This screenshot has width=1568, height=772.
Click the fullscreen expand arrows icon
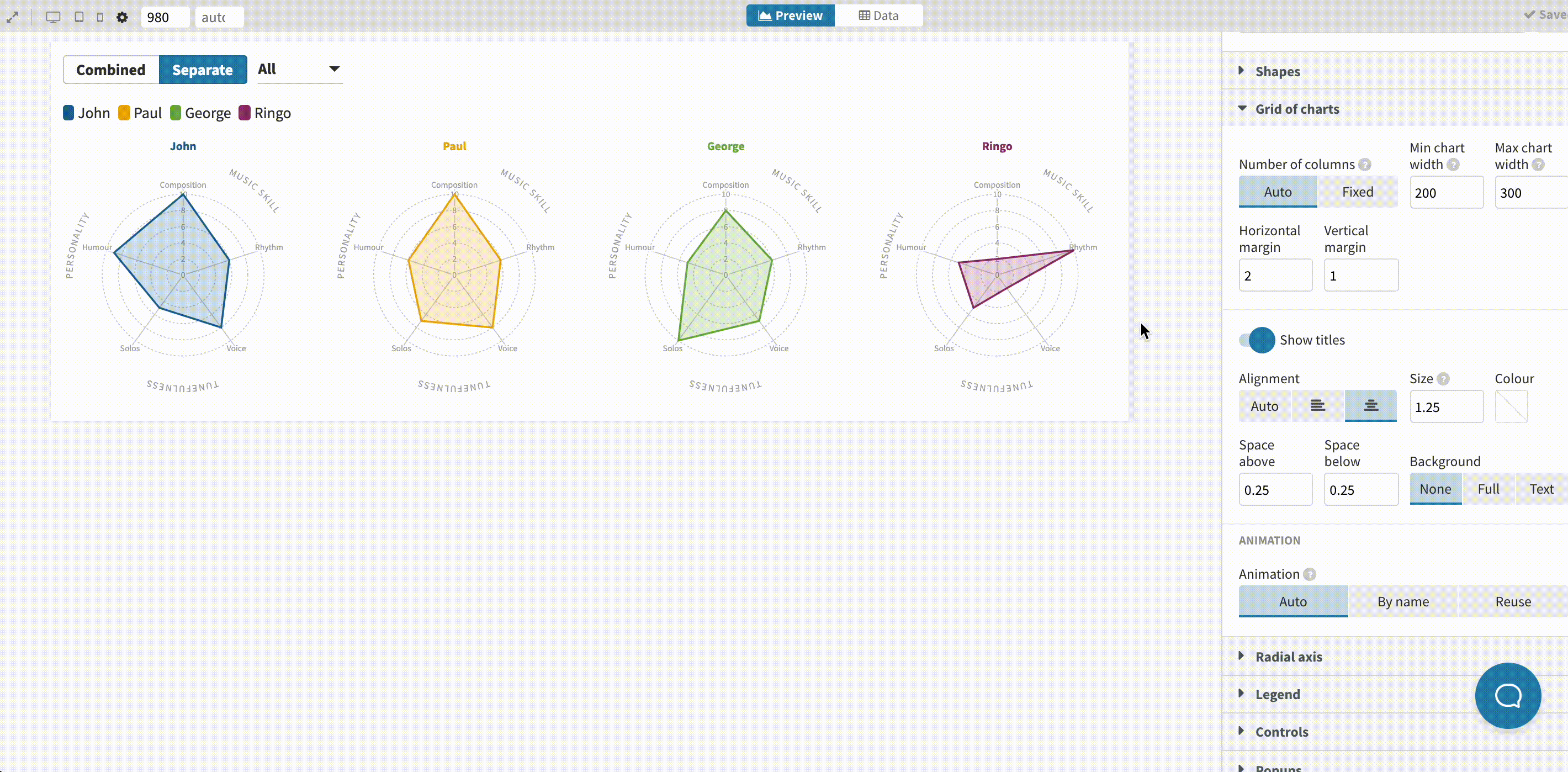(12, 17)
